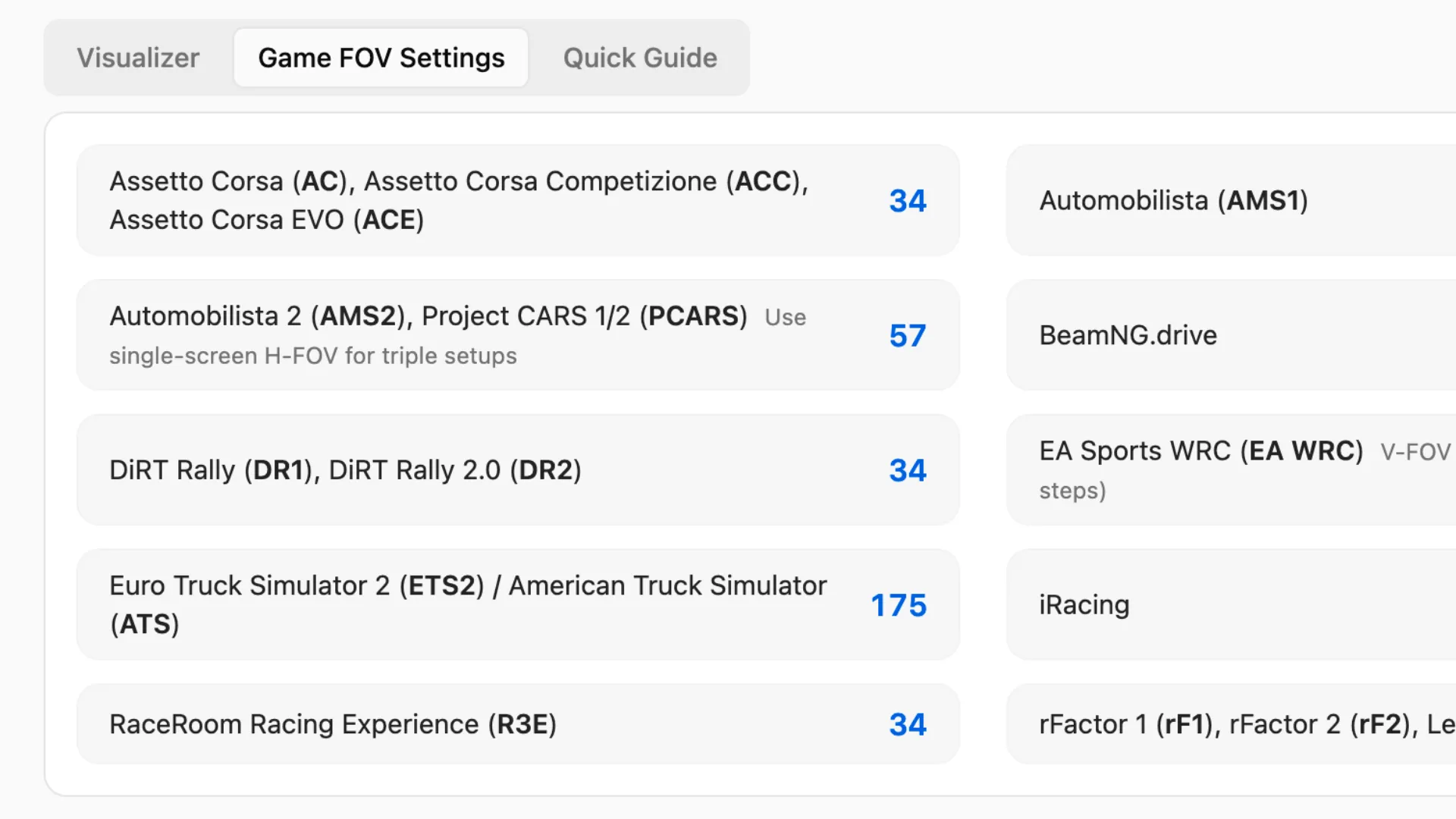The width and height of the screenshot is (1456, 819).
Task: Click the Automobilista 2 and Project CARS card title
Action: pyautogui.click(x=428, y=316)
